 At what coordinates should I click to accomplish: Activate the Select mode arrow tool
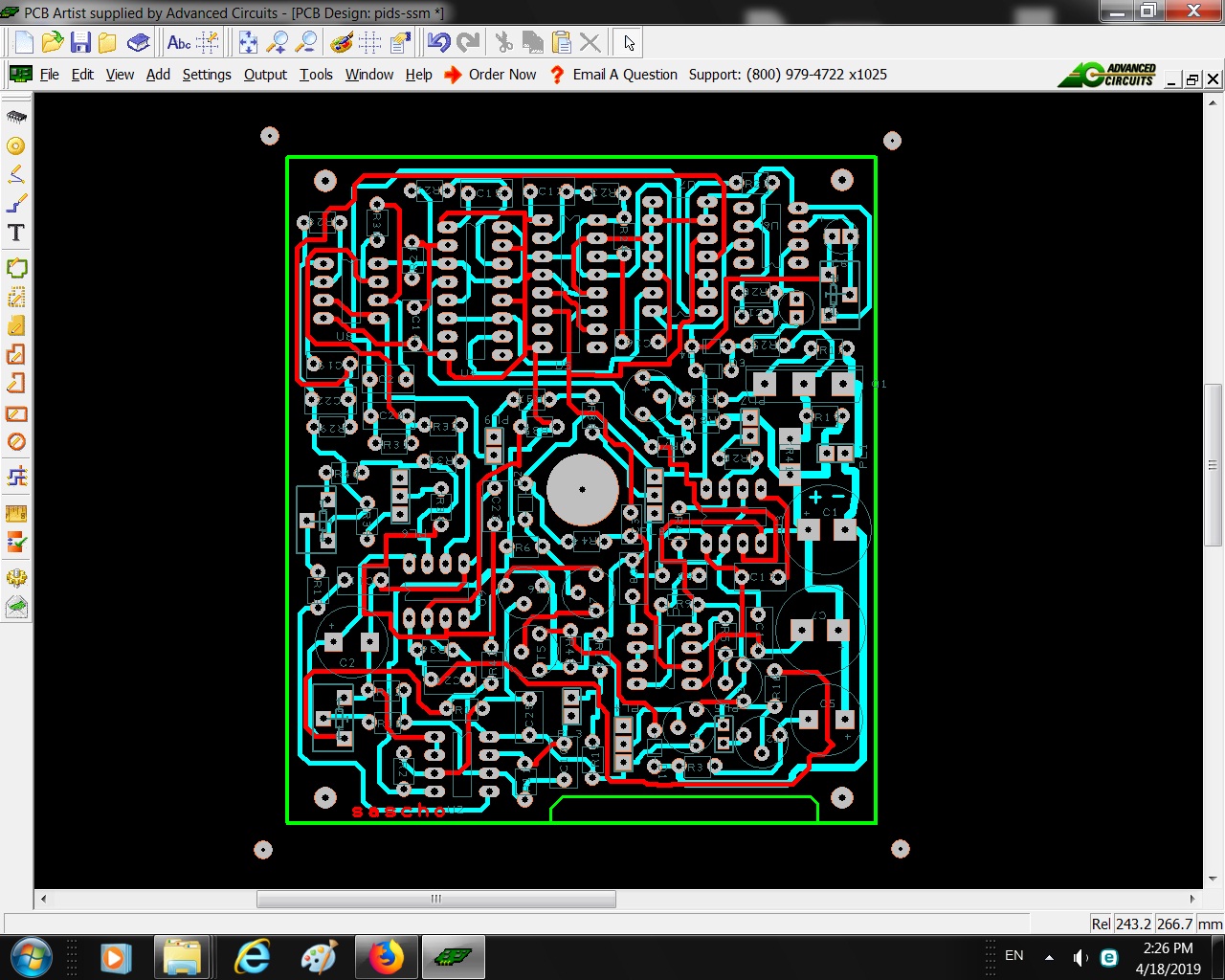click(x=629, y=42)
